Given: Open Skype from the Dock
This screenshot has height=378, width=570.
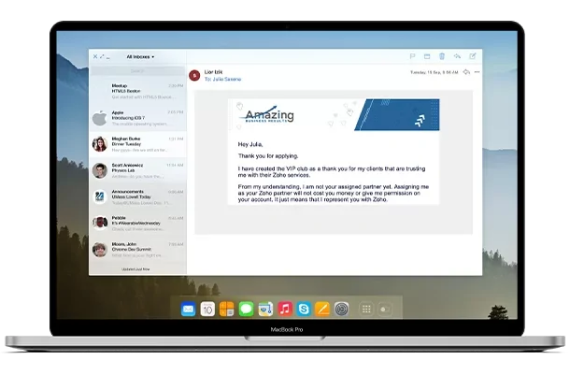Looking at the screenshot, I should click(x=304, y=309).
